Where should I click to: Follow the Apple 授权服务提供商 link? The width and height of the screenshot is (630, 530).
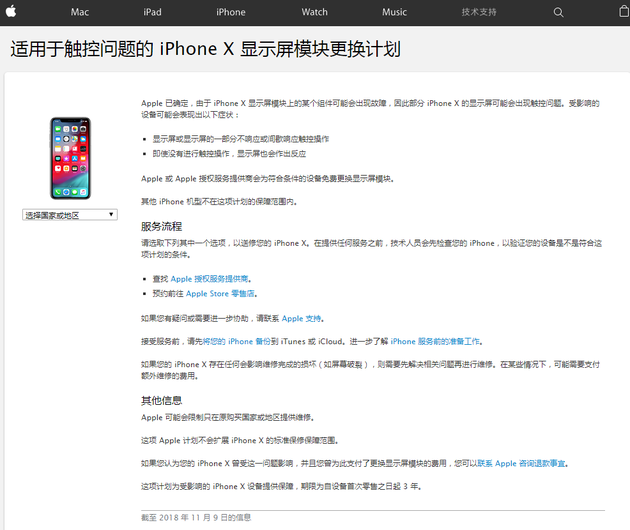click(x=209, y=279)
